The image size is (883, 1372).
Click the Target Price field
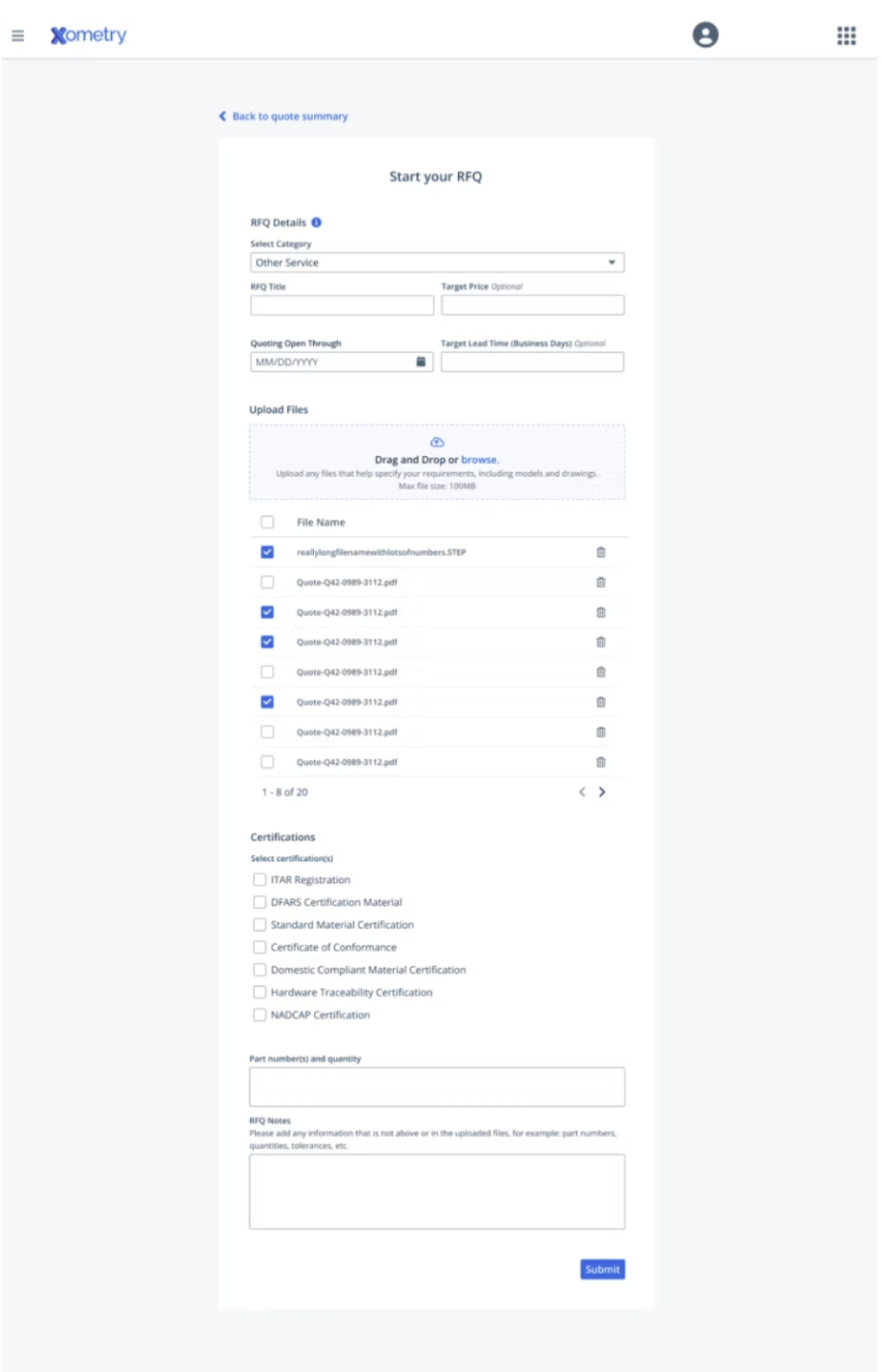coord(533,305)
